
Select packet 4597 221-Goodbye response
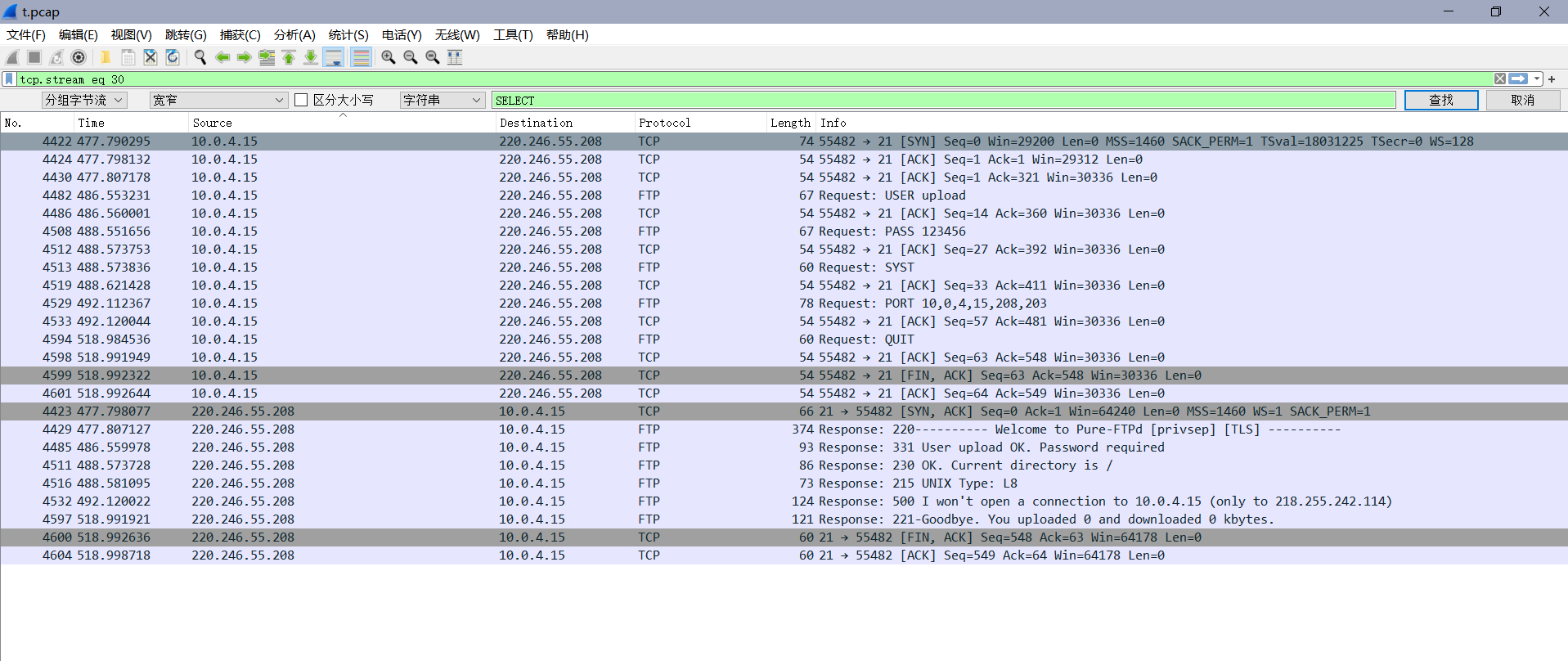pyautogui.click(x=784, y=519)
